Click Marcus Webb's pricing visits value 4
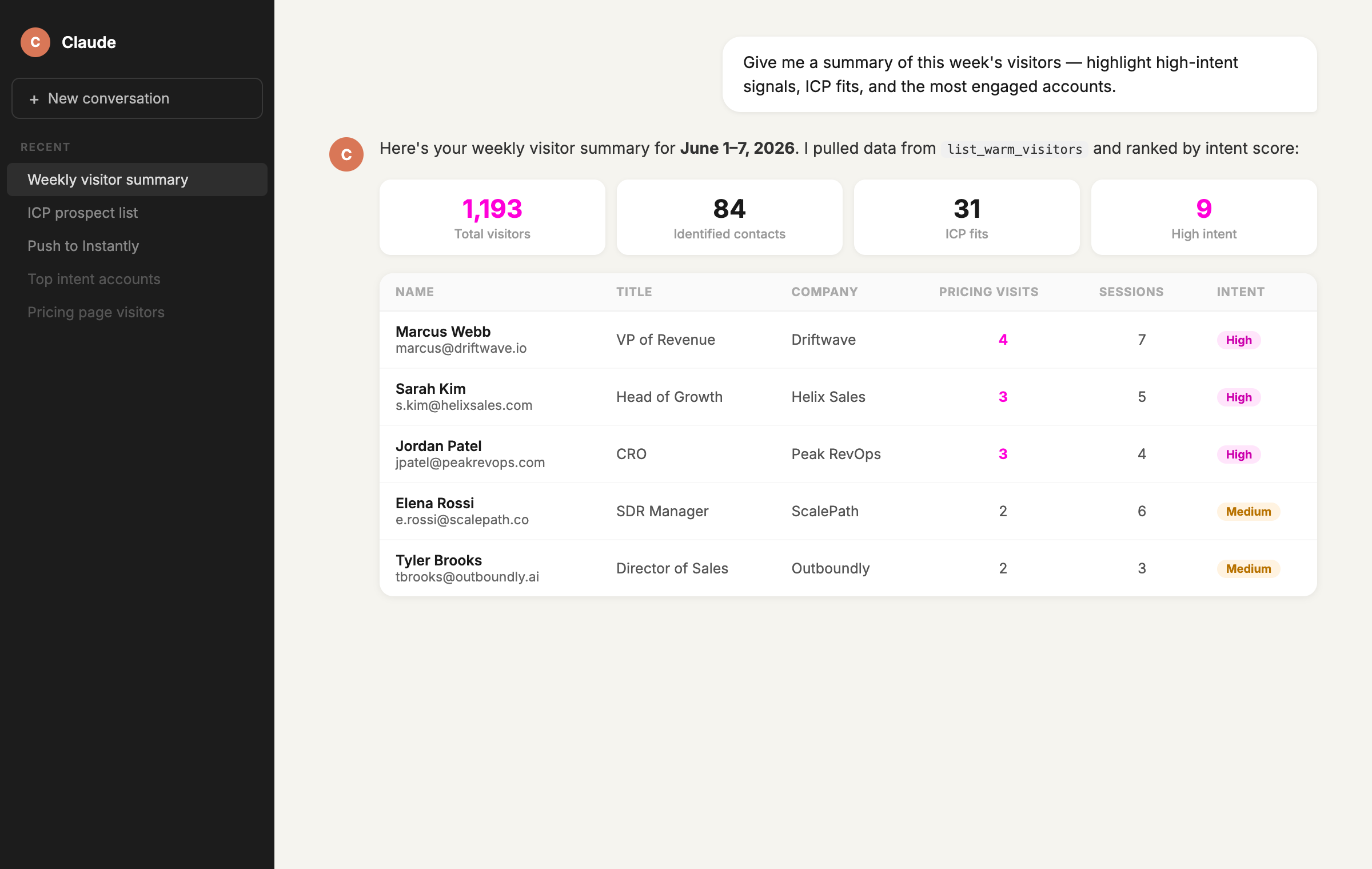 coord(1003,340)
